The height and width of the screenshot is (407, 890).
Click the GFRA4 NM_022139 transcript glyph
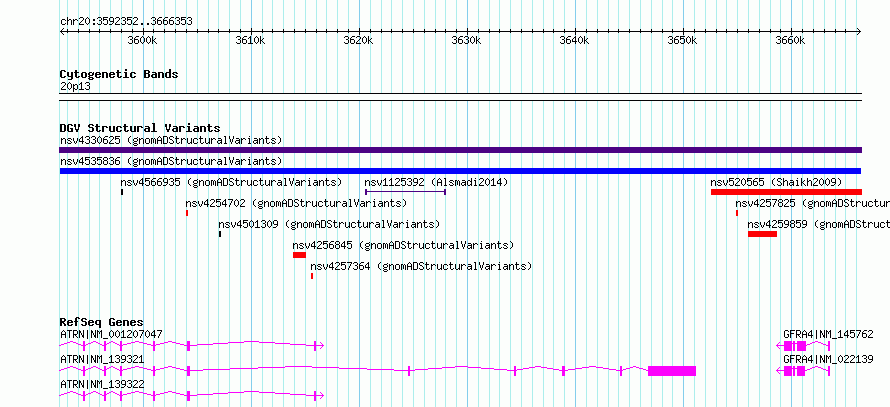(803, 371)
